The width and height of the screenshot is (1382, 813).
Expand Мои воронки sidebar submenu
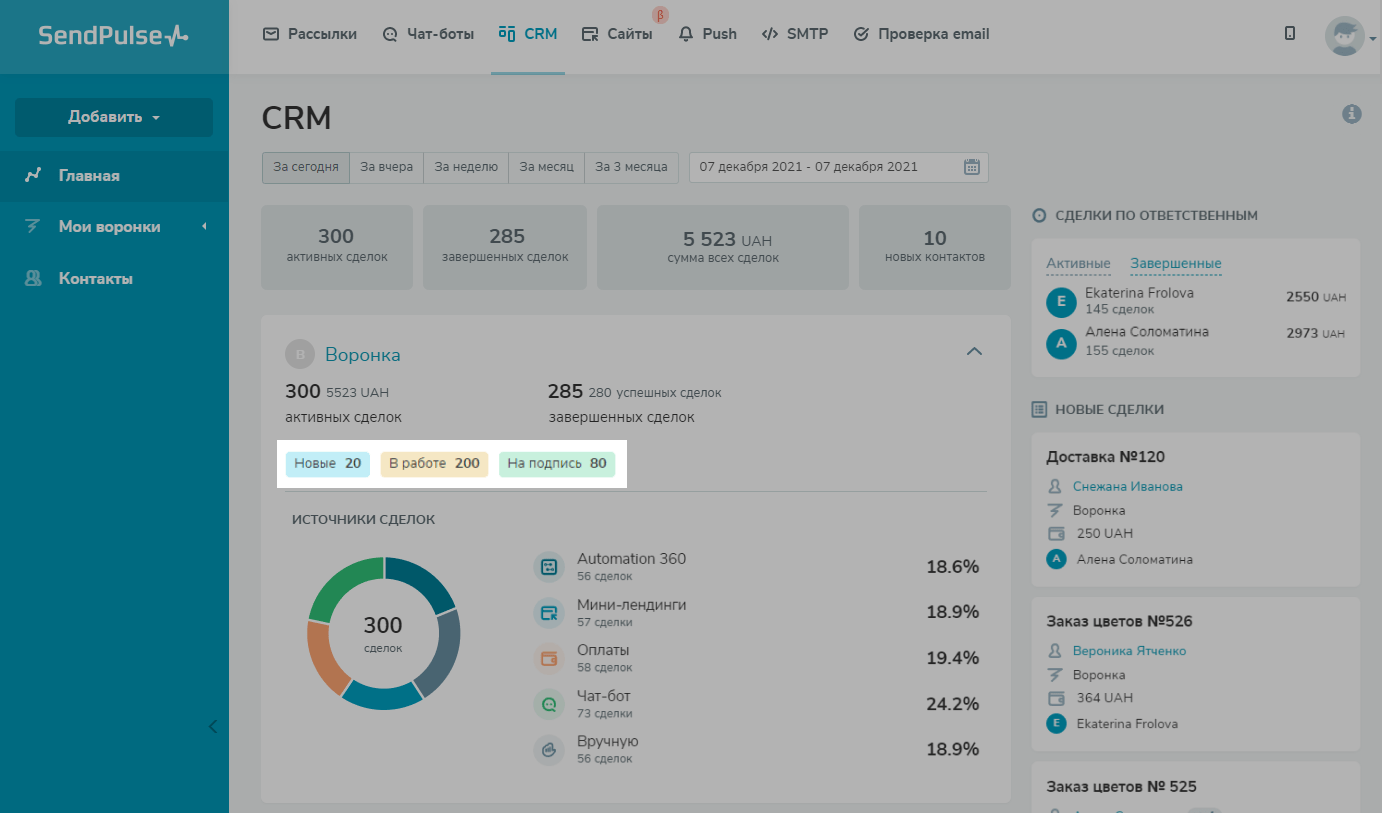pos(114,227)
